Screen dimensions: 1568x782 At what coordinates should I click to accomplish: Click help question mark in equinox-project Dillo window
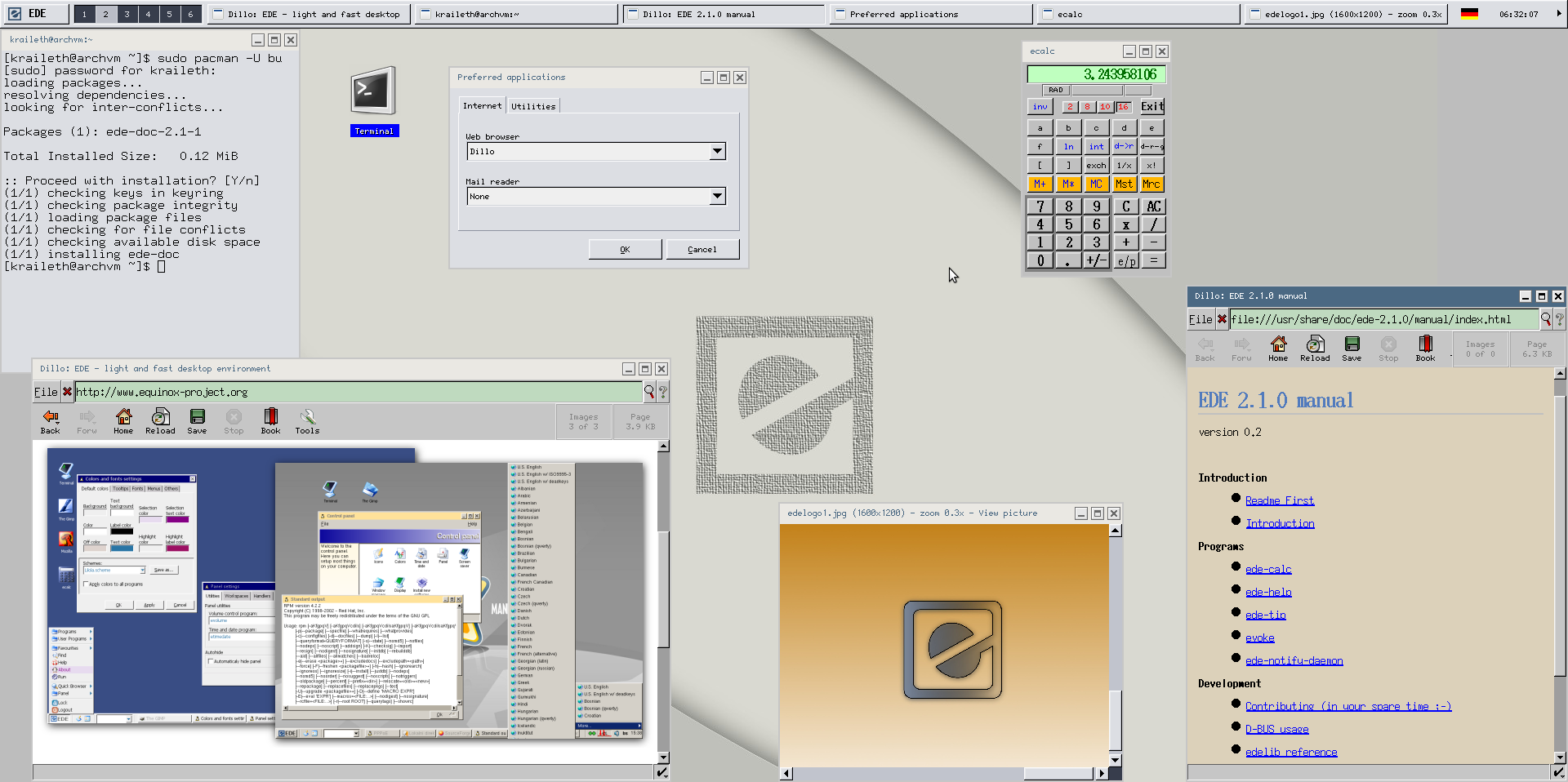click(x=662, y=392)
